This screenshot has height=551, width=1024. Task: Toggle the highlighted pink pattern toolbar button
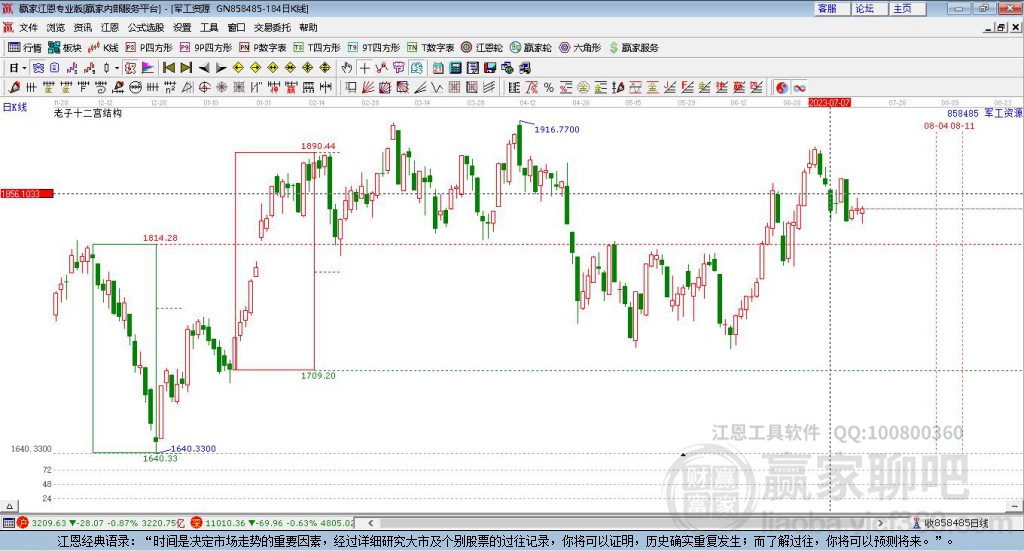click(131, 68)
